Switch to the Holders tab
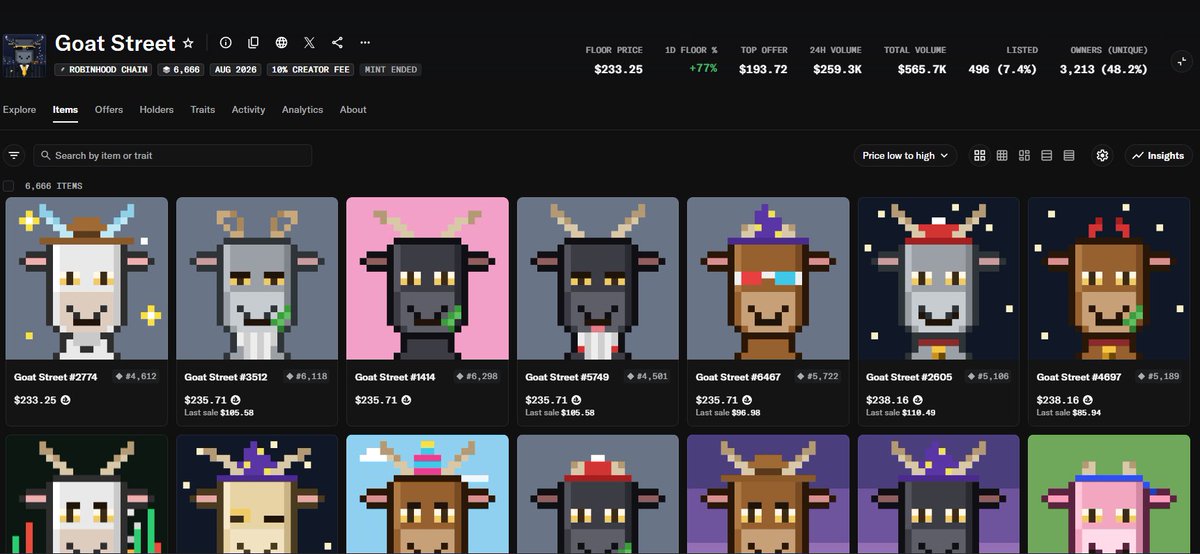Screen dimensions: 1200x554 tap(157, 110)
